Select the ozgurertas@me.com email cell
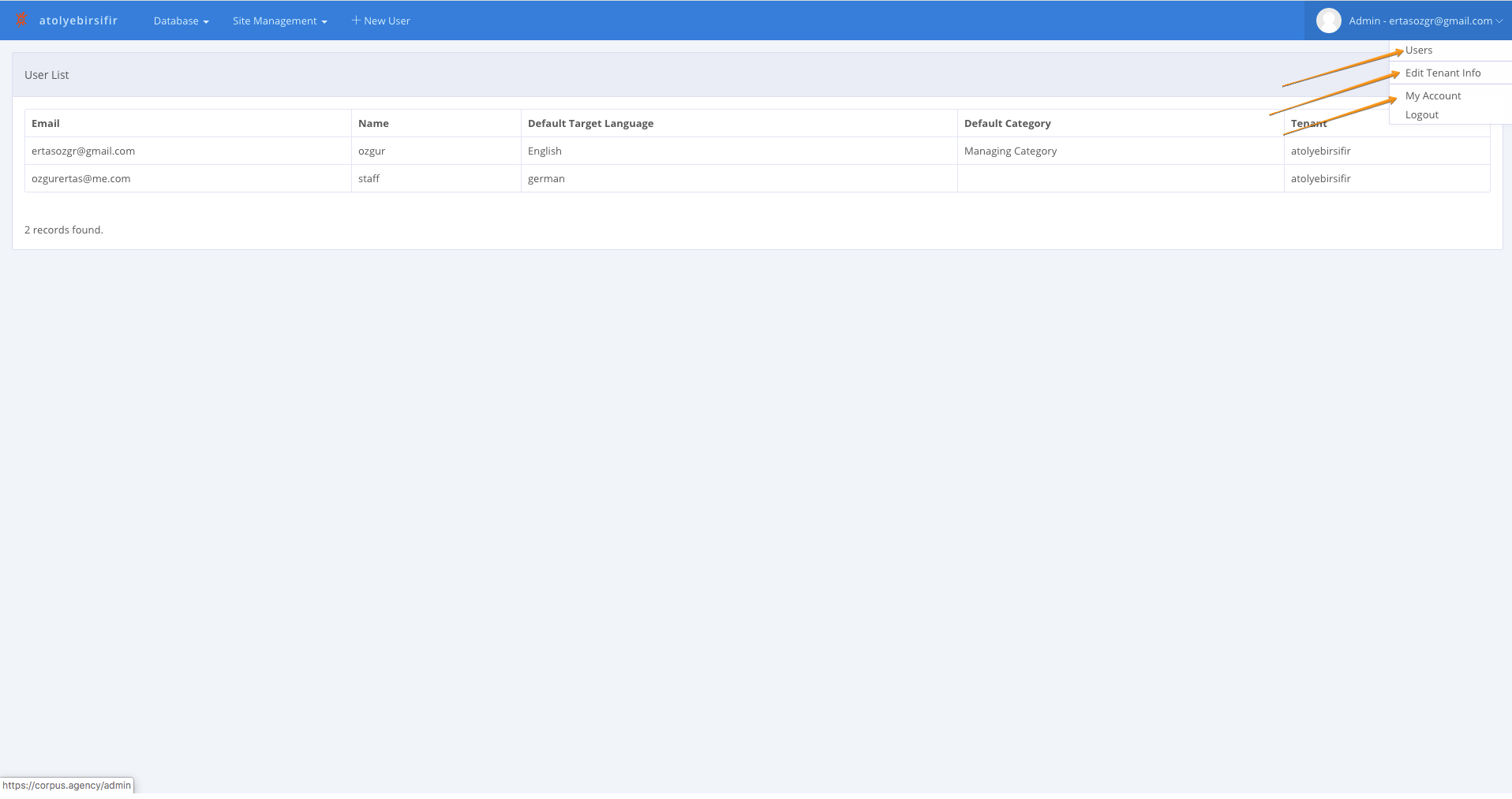This screenshot has height=799, width=1512. click(x=188, y=178)
